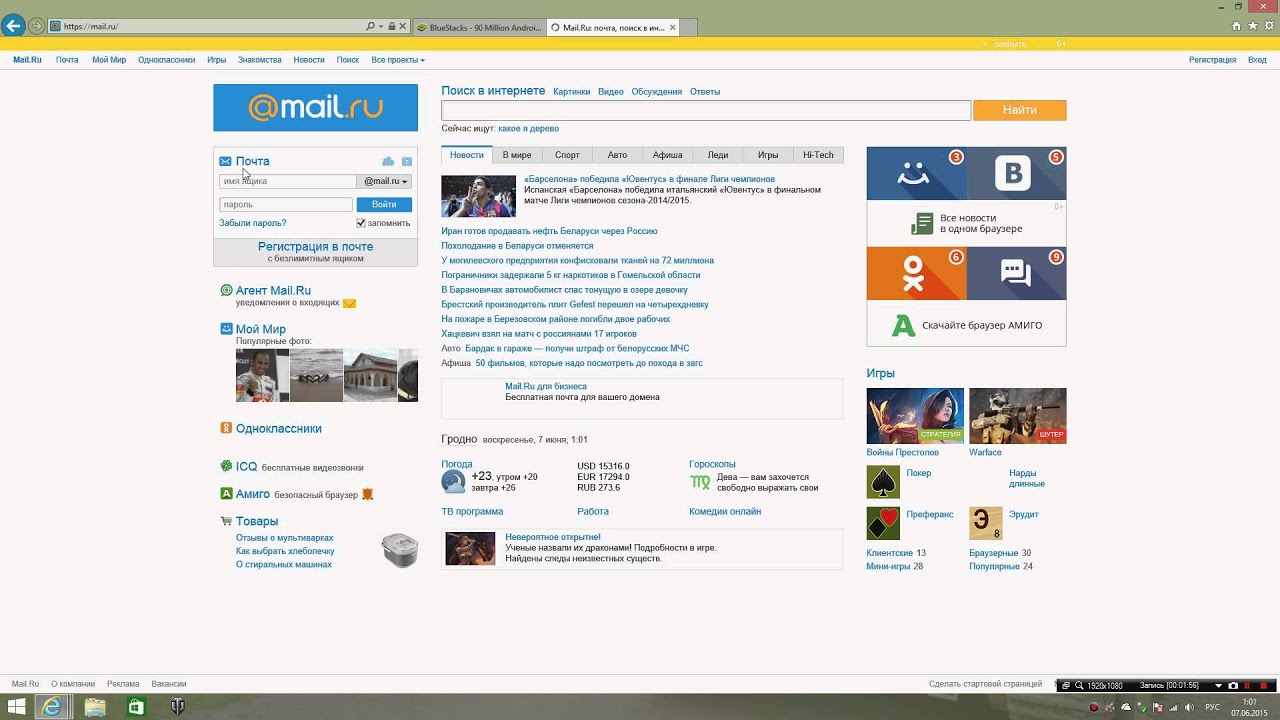The image size is (1280, 720).
Task: Click the Почта envelope icon
Action: [x=226, y=161]
